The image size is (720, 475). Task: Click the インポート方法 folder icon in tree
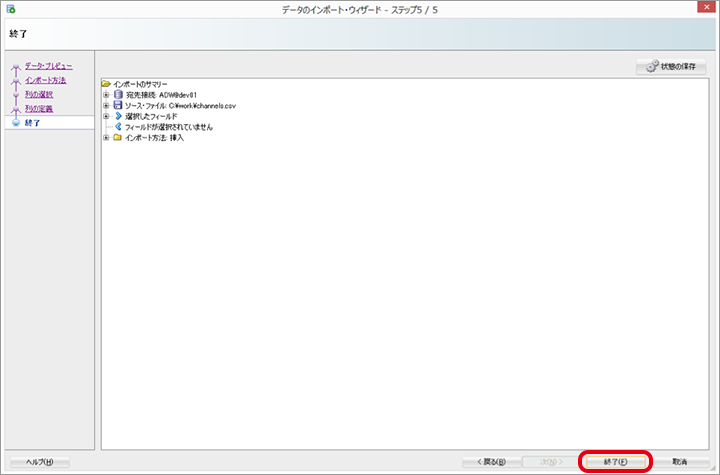tap(118, 138)
